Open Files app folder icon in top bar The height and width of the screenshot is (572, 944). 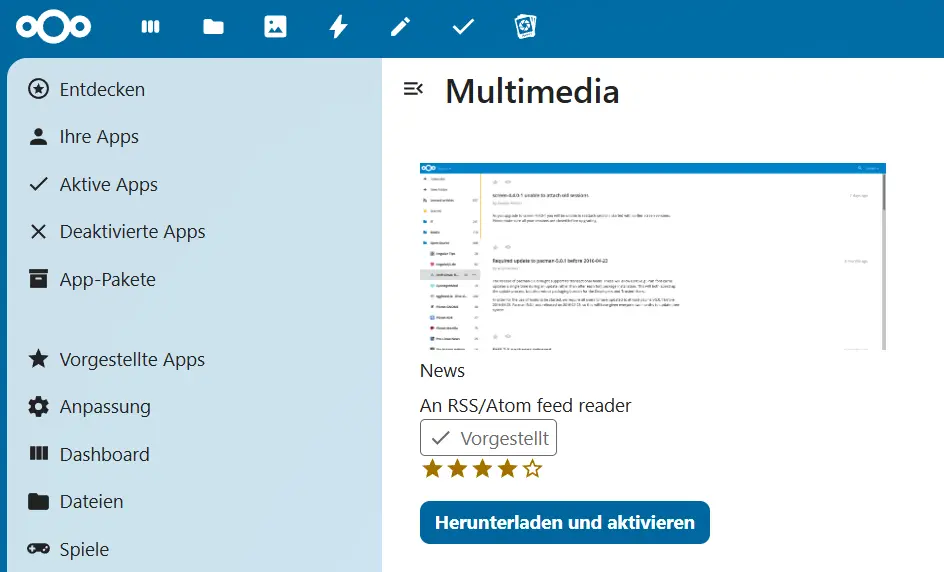tap(213, 27)
